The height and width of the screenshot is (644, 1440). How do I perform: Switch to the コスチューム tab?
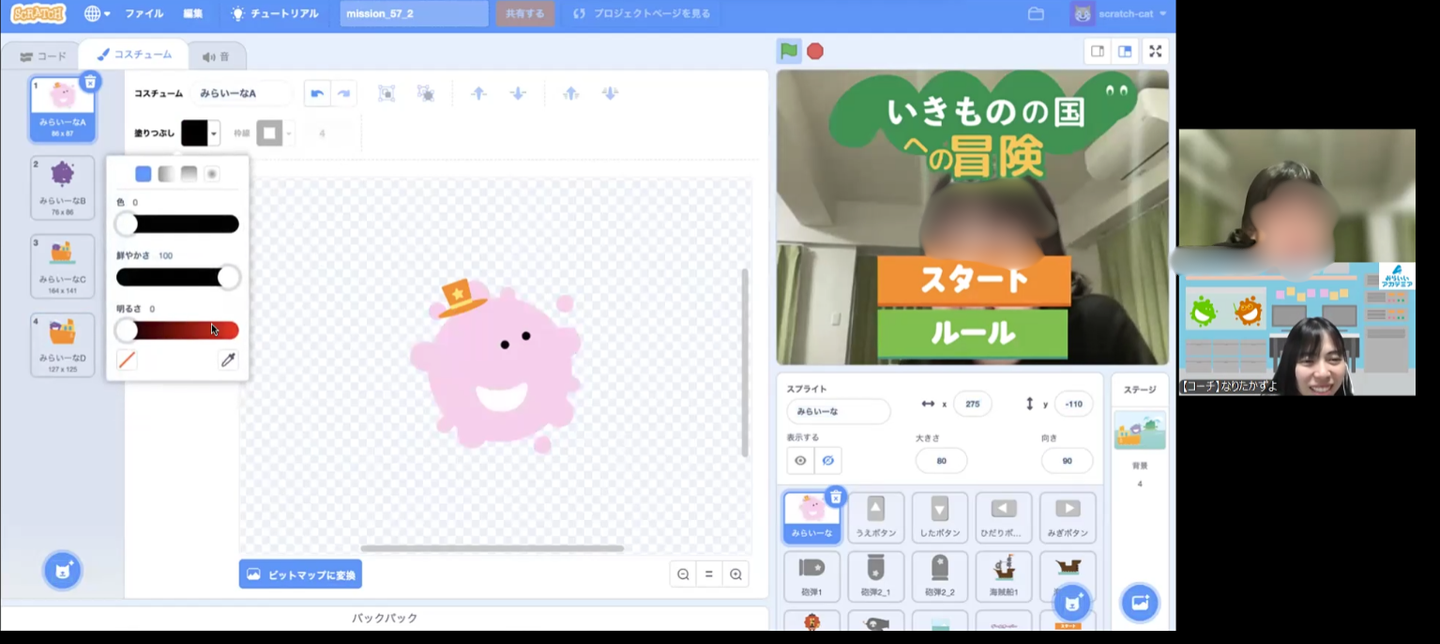135,55
